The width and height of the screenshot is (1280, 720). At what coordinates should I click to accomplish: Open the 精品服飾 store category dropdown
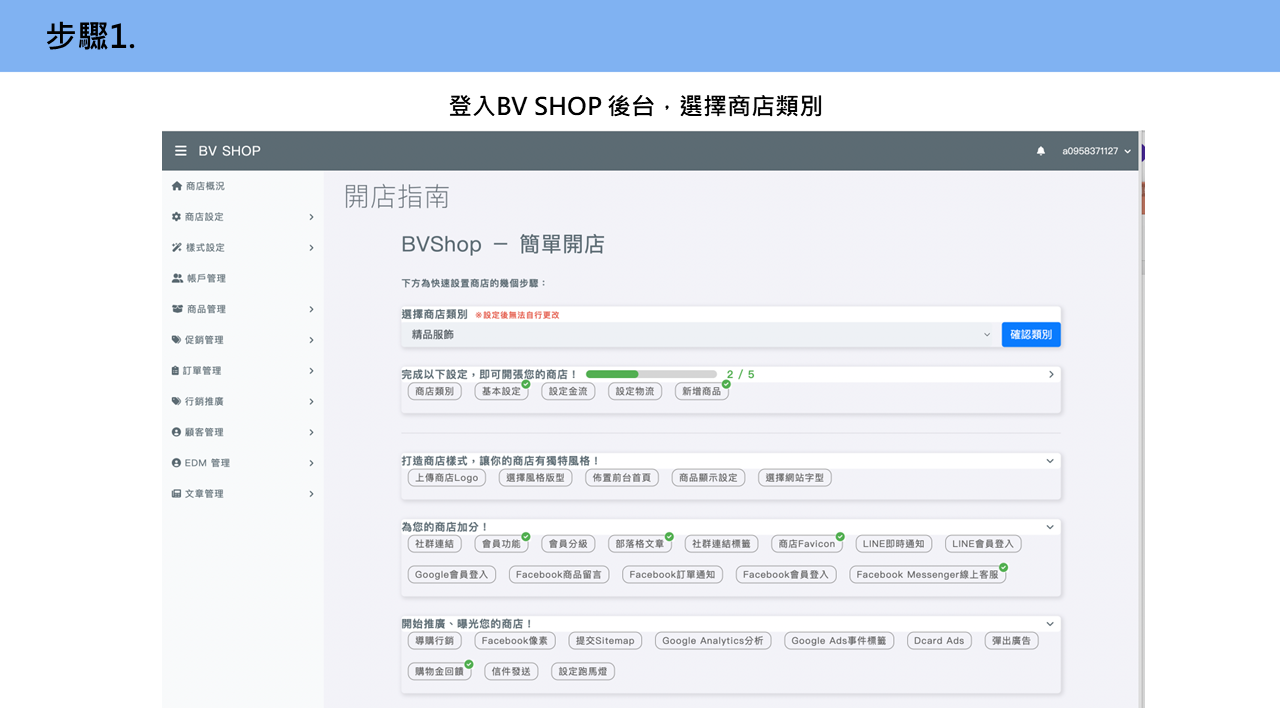[699, 335]
